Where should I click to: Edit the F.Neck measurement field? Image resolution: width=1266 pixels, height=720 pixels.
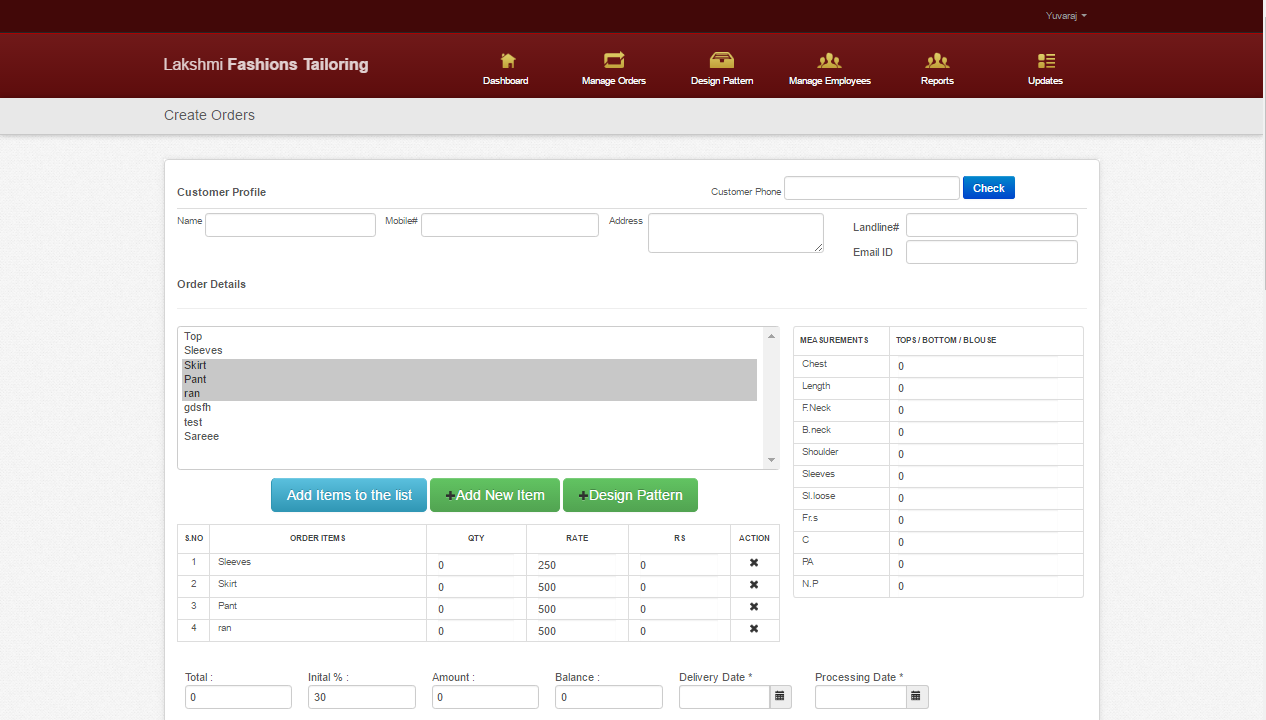point(976,411)
